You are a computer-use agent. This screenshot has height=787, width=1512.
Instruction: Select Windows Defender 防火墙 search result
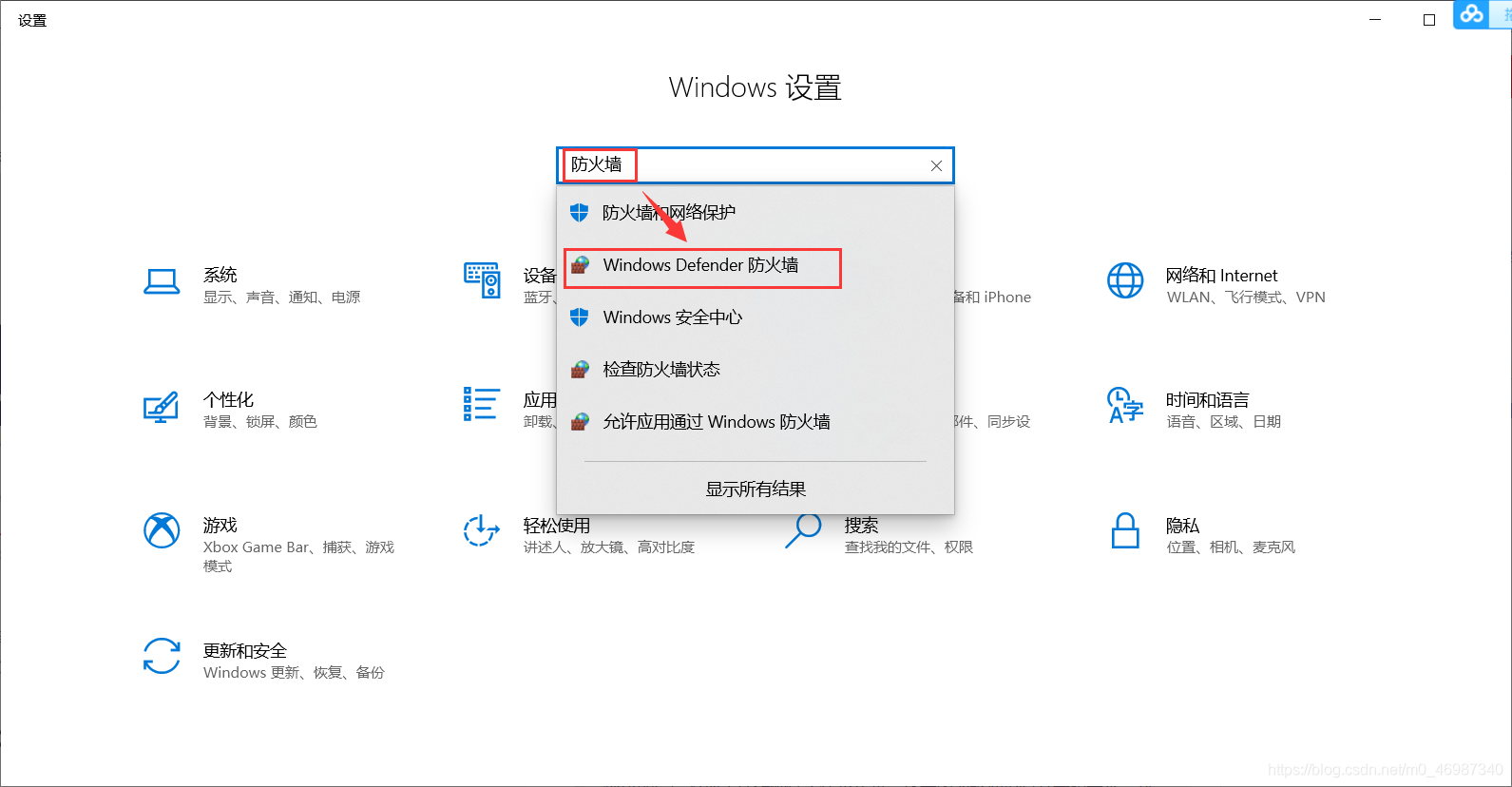[756, 265]
